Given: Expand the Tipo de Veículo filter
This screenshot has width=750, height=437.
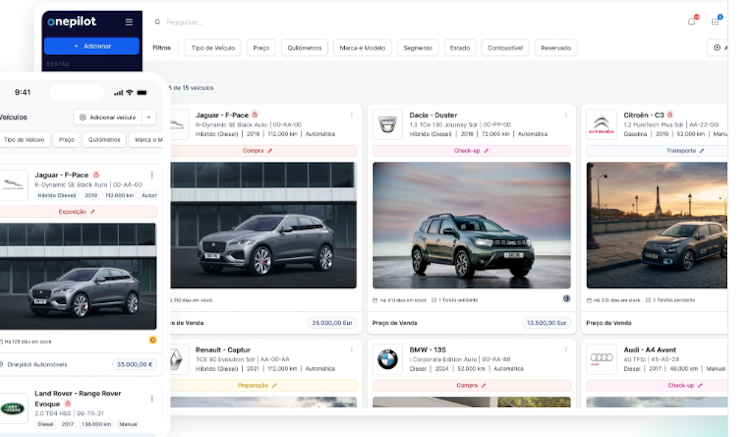Looking at the screenshot, I should point(213,48).
